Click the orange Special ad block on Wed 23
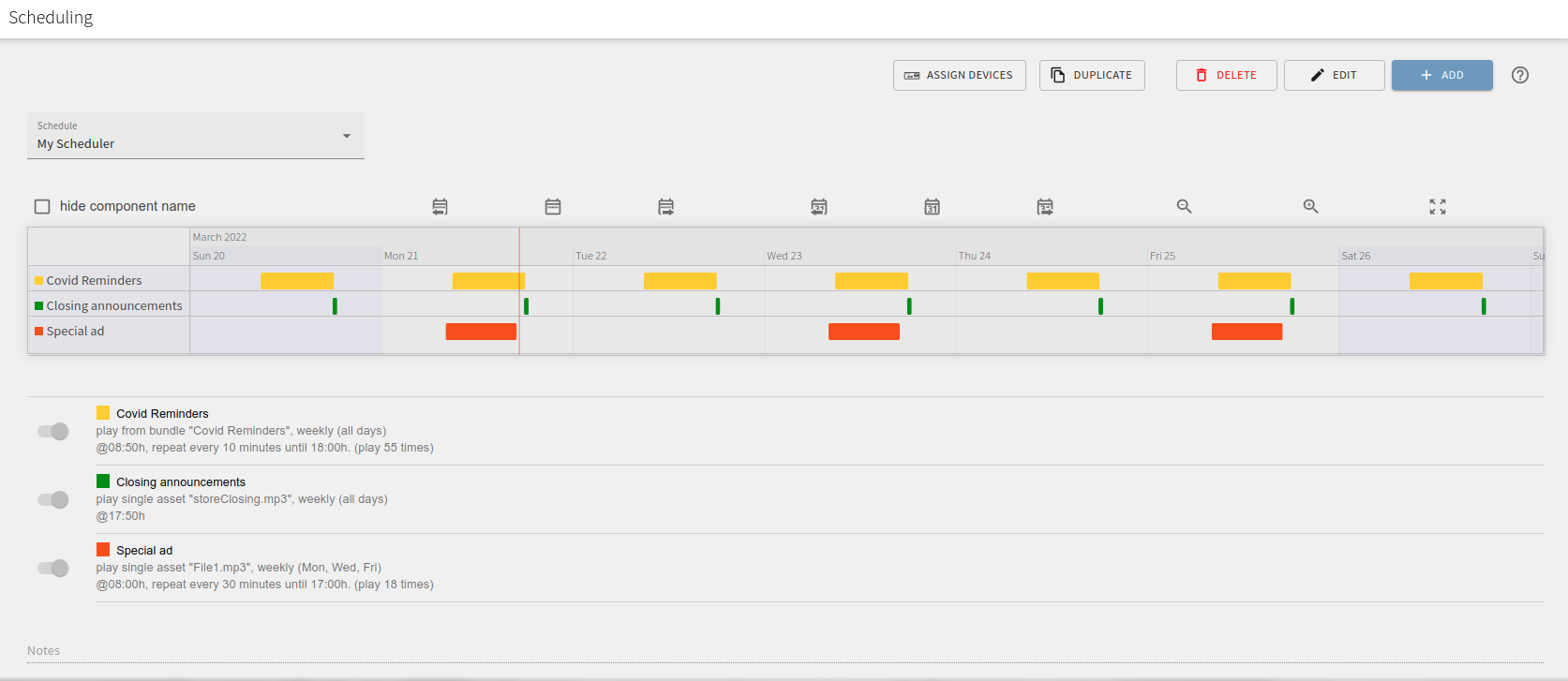Viewport: 1568px width, 681px height. [x=863, y=332]
